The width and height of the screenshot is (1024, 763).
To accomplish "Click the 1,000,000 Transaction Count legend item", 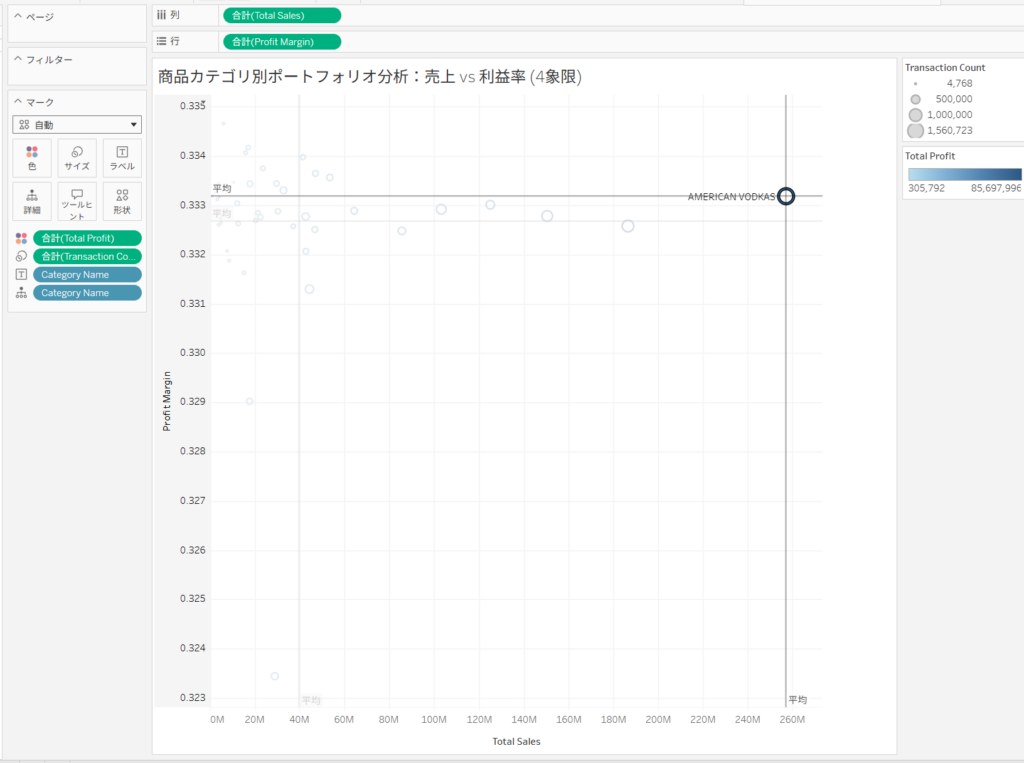I will click(915, 115).
